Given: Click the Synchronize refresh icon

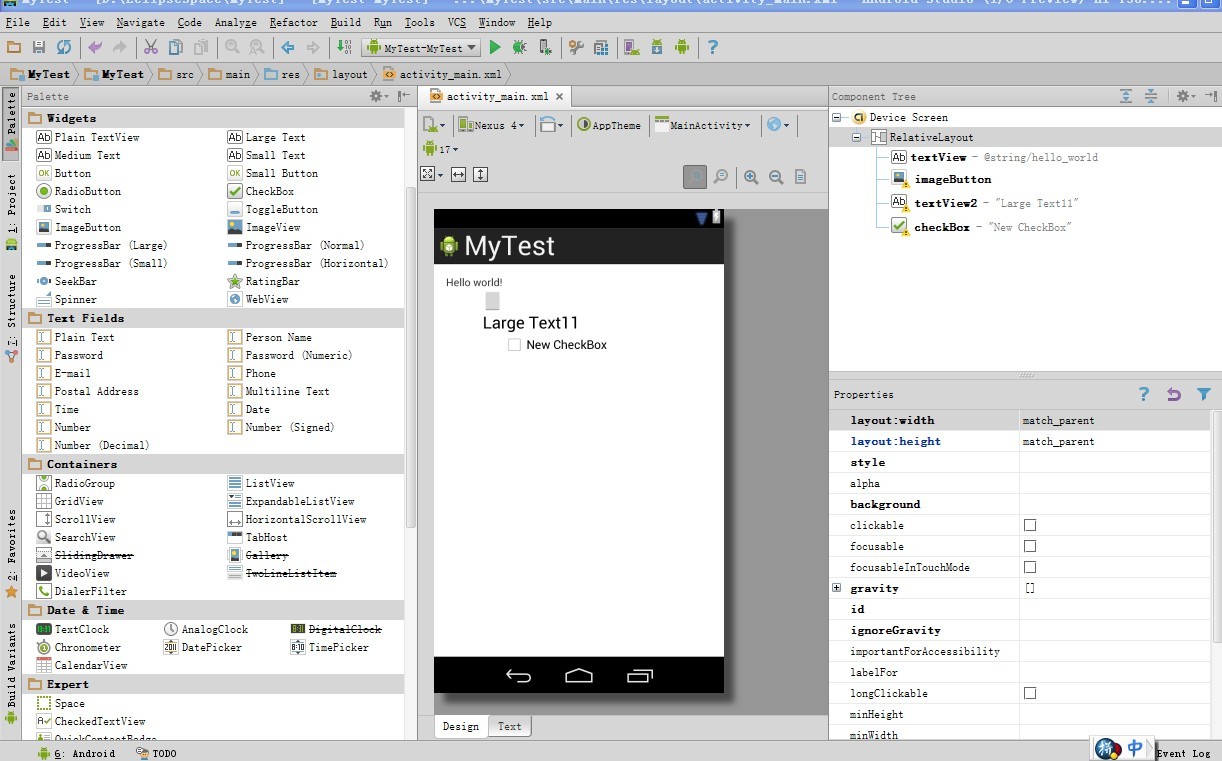Looking at the screenshot, I should click(x=64, y=47).
